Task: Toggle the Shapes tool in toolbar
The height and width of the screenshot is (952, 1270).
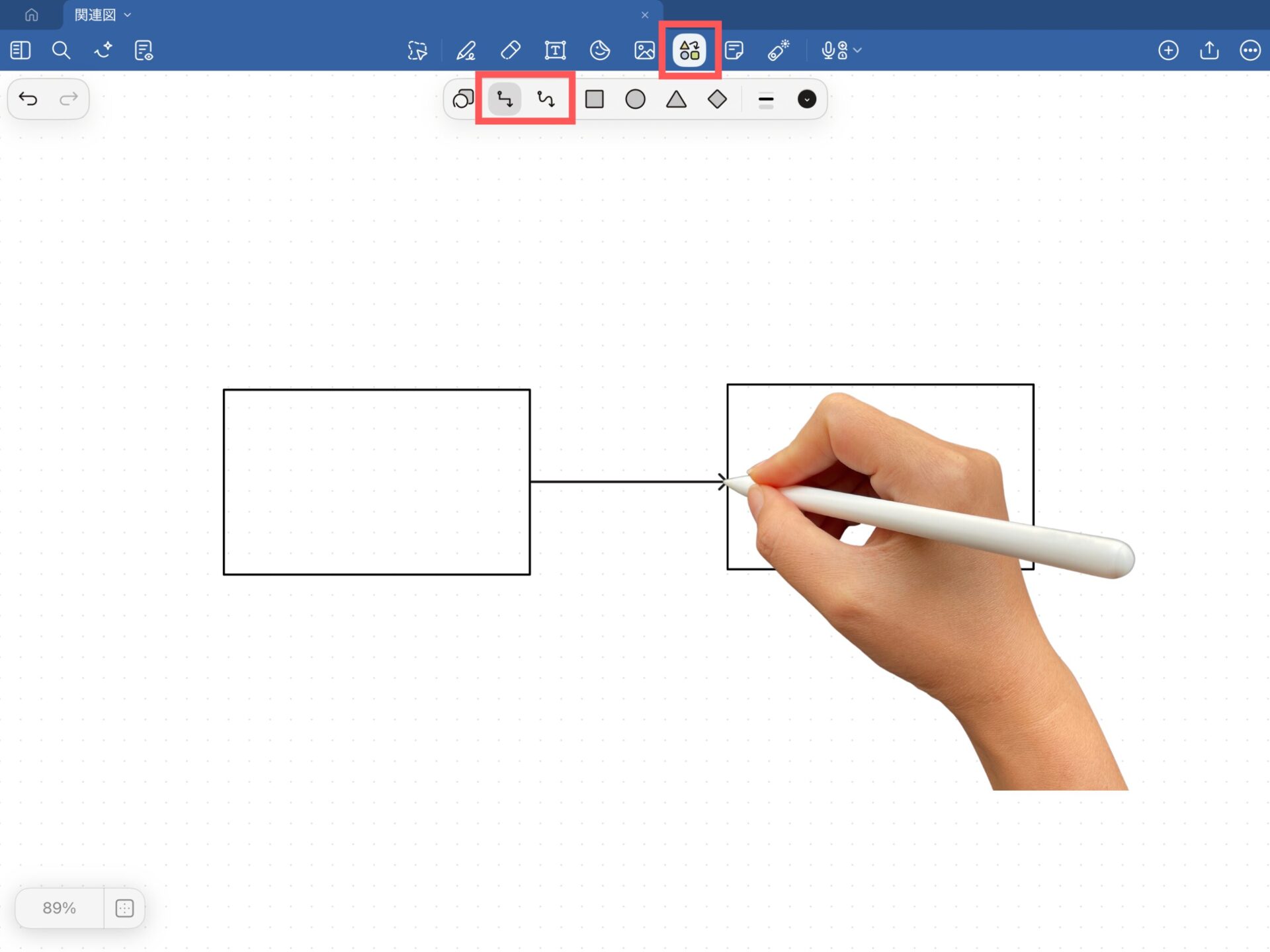Action: point(689,50)
